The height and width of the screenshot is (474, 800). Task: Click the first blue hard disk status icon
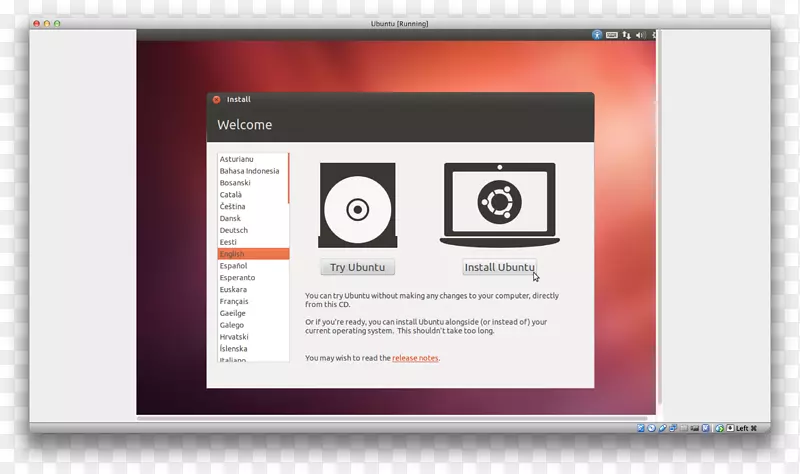[x=641, y=428]
